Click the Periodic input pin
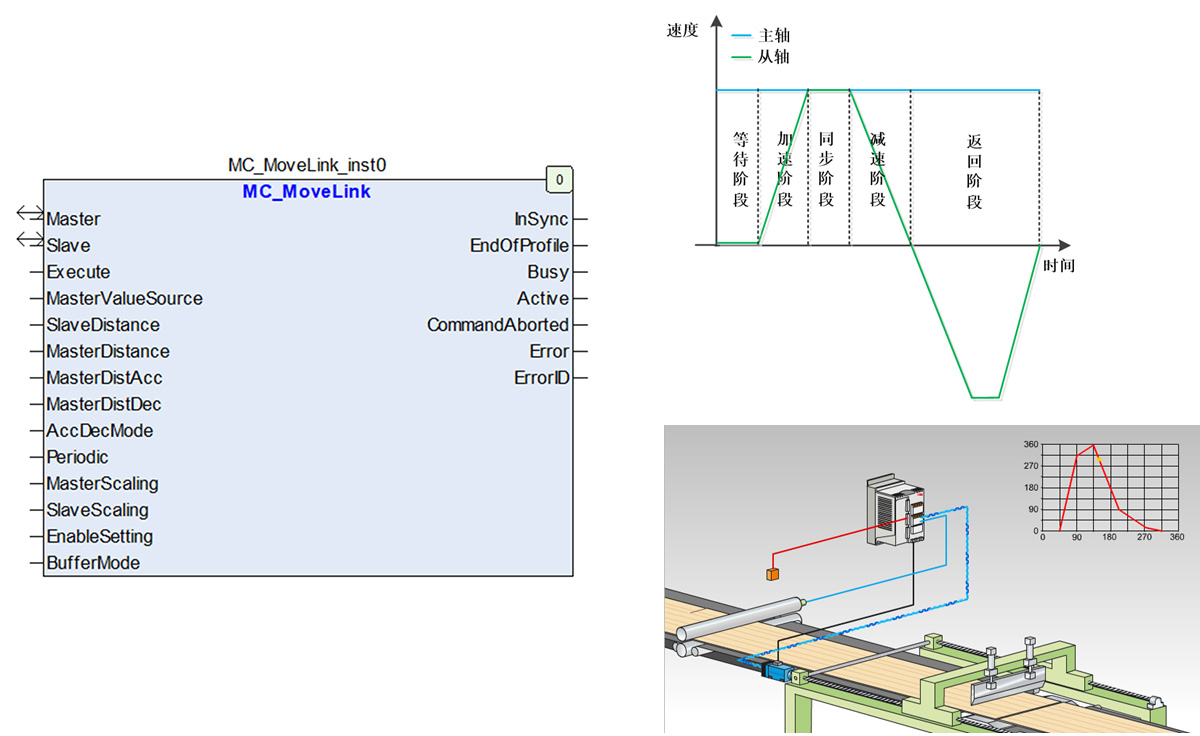The image size is (1200, 736). pos(77,457)
